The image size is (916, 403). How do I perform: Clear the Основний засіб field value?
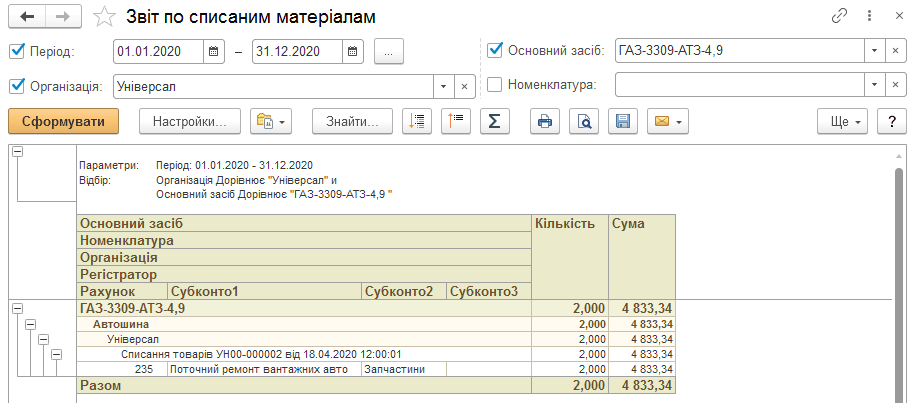896,50
